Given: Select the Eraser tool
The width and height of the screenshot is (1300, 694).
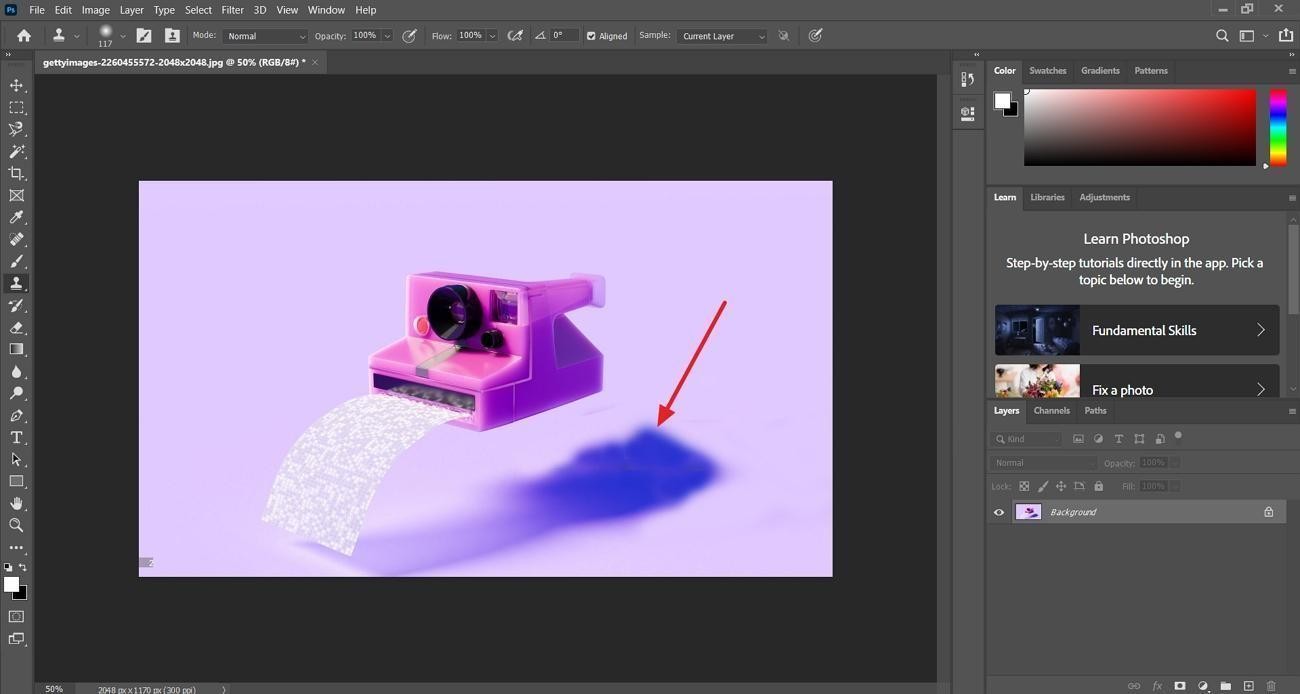Looking at the screenshot, I should coord(16,327).
